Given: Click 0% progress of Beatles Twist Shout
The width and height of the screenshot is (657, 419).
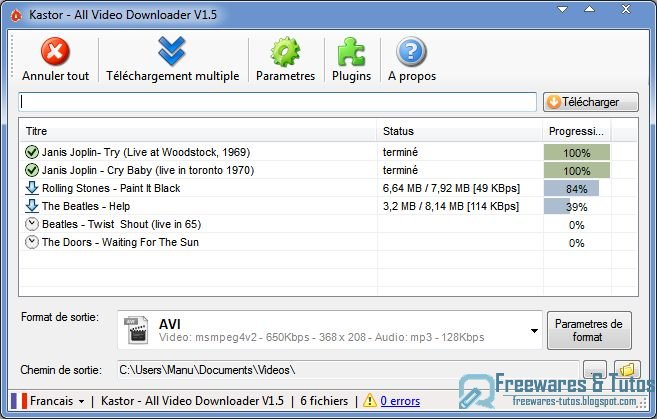Looking at the screenshot, I should pos(577,225).
